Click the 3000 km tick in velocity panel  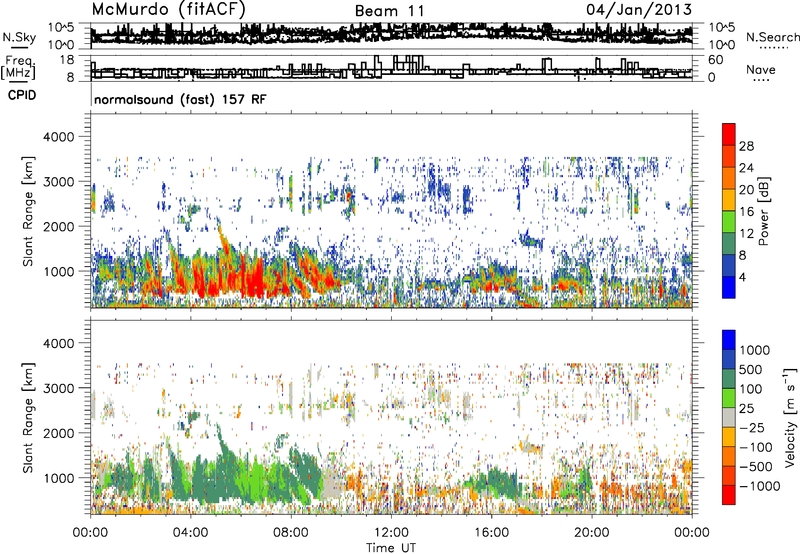(58, 388)
